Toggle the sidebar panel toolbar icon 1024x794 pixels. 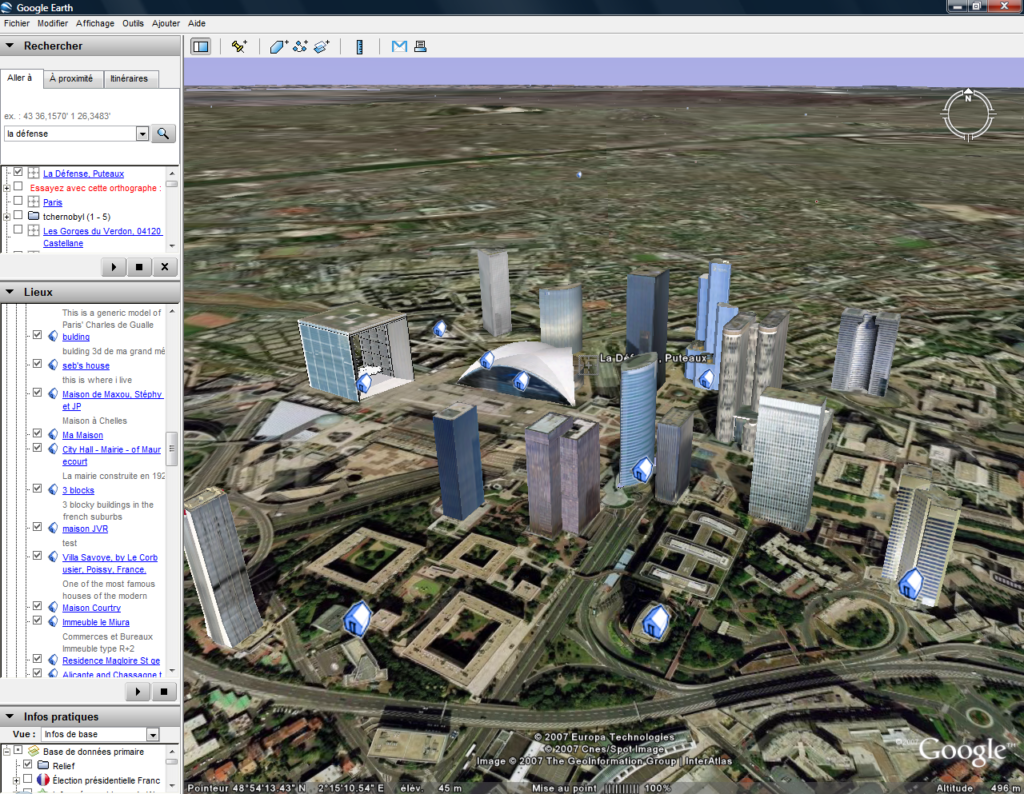[200, 46]
